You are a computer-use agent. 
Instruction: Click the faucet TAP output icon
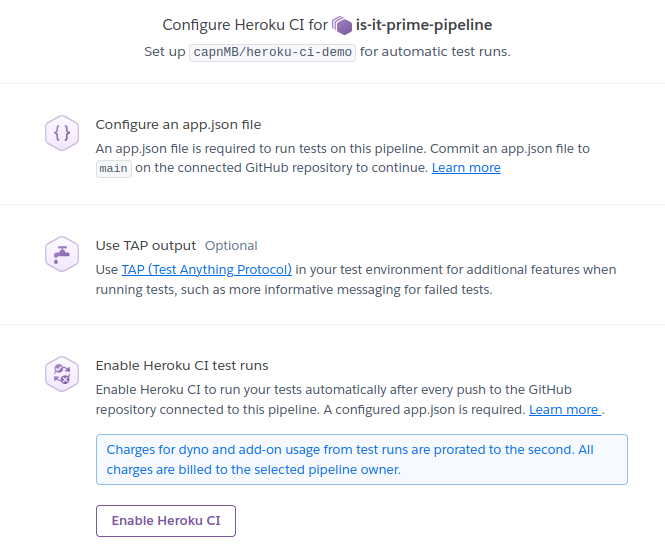pyautogui.click(x=62, y=254)
